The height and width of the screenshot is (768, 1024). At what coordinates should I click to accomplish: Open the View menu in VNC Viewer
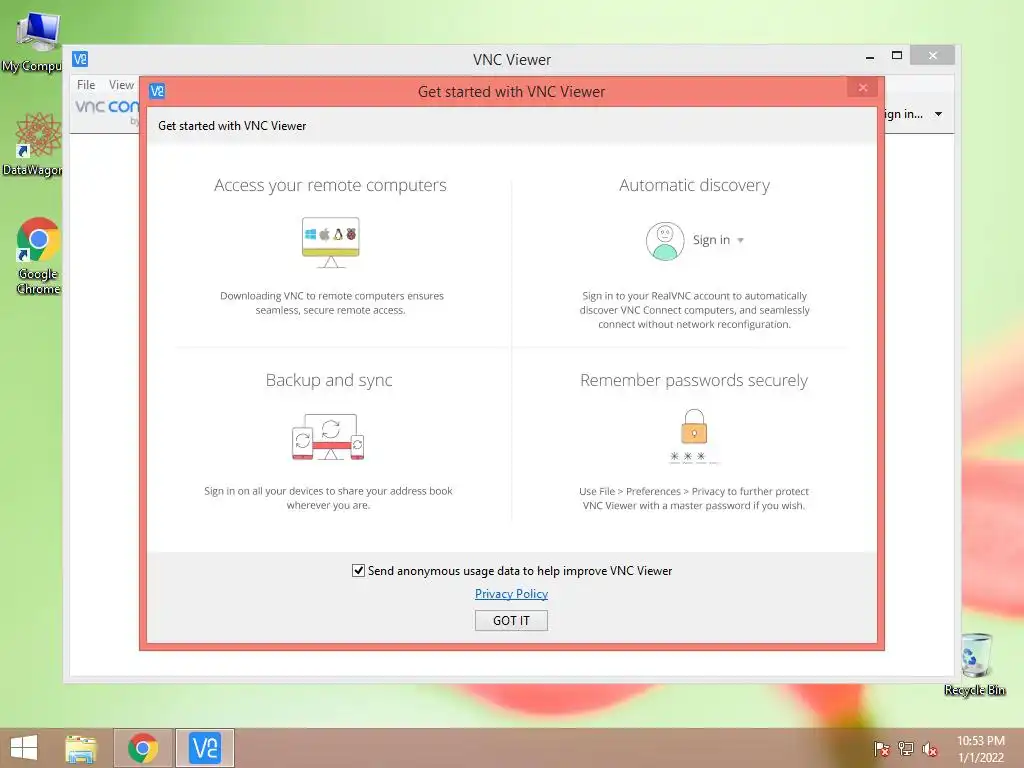pos(121,85)
